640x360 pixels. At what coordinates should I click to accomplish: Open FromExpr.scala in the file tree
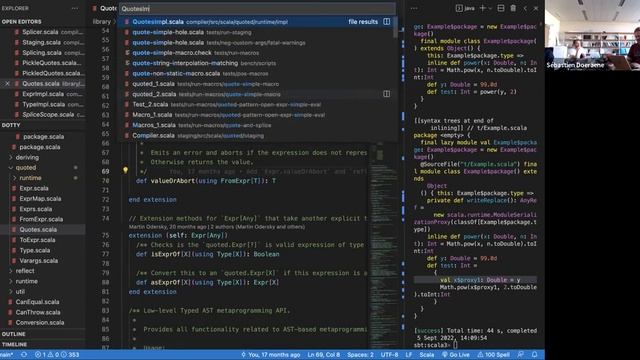click(x=42, y=219)
